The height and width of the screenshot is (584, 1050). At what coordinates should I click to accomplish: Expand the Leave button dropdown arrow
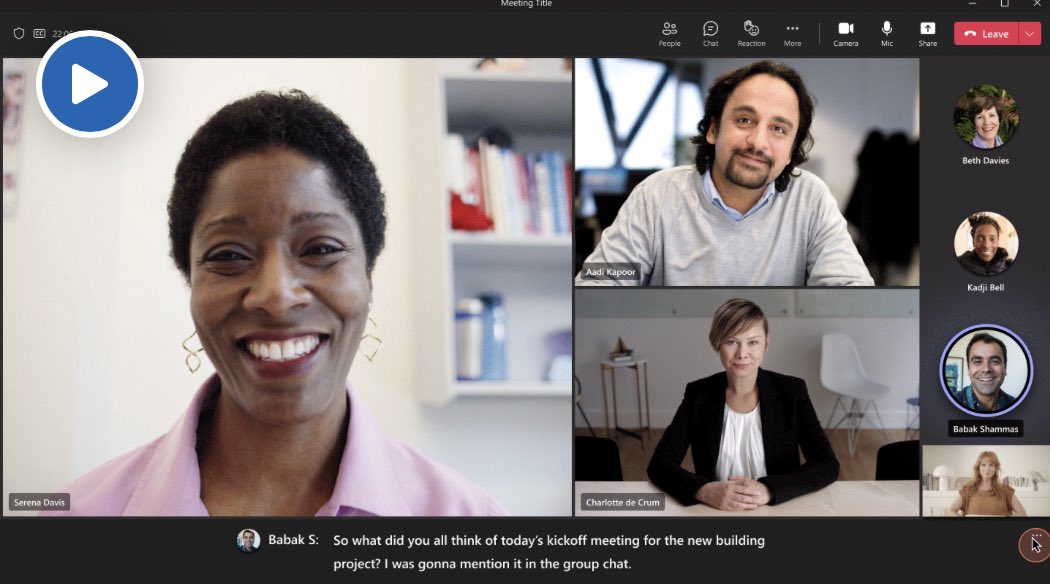[1030, 34]
